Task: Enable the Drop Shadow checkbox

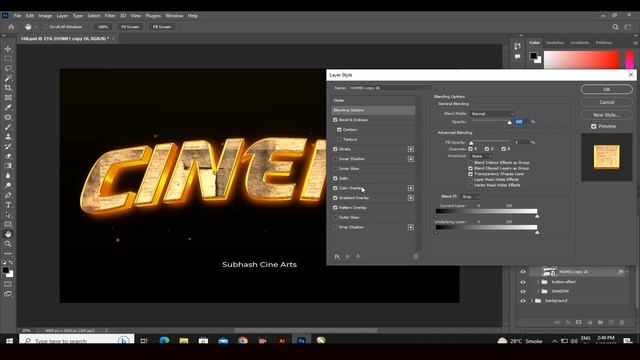Action: tap(335, 227)
